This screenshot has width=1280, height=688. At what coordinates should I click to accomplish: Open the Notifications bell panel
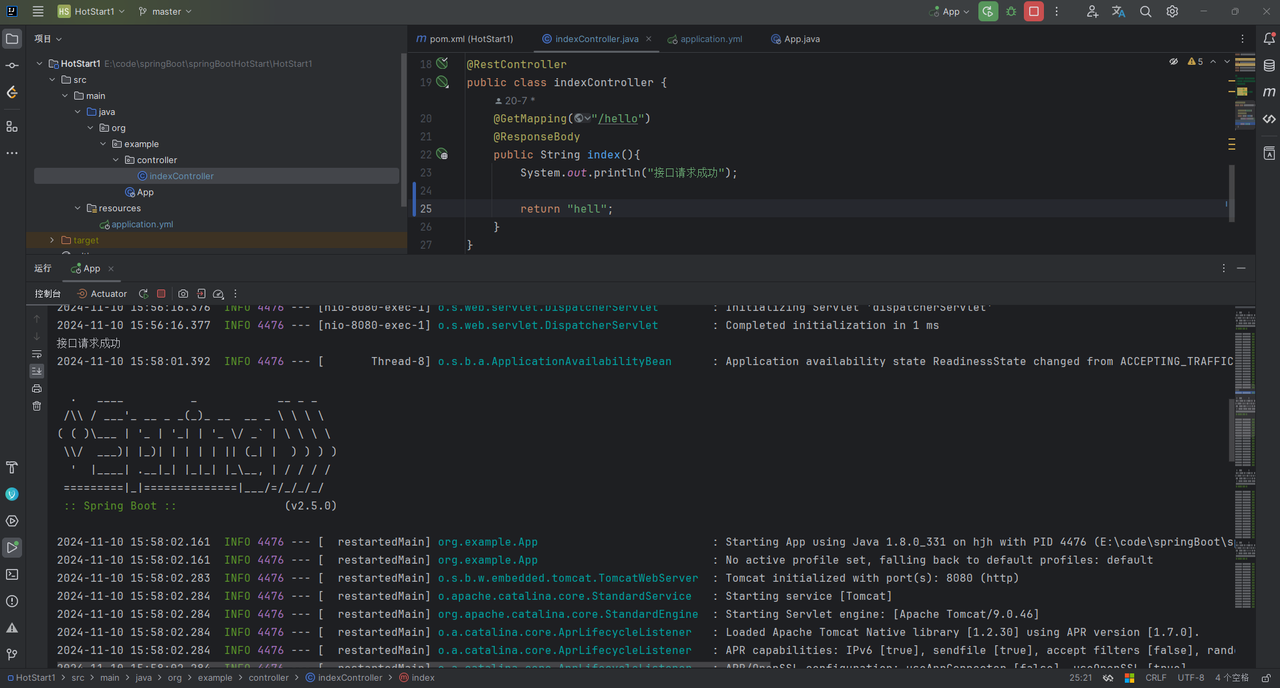pyautogui.click(x=1268, y=39)
